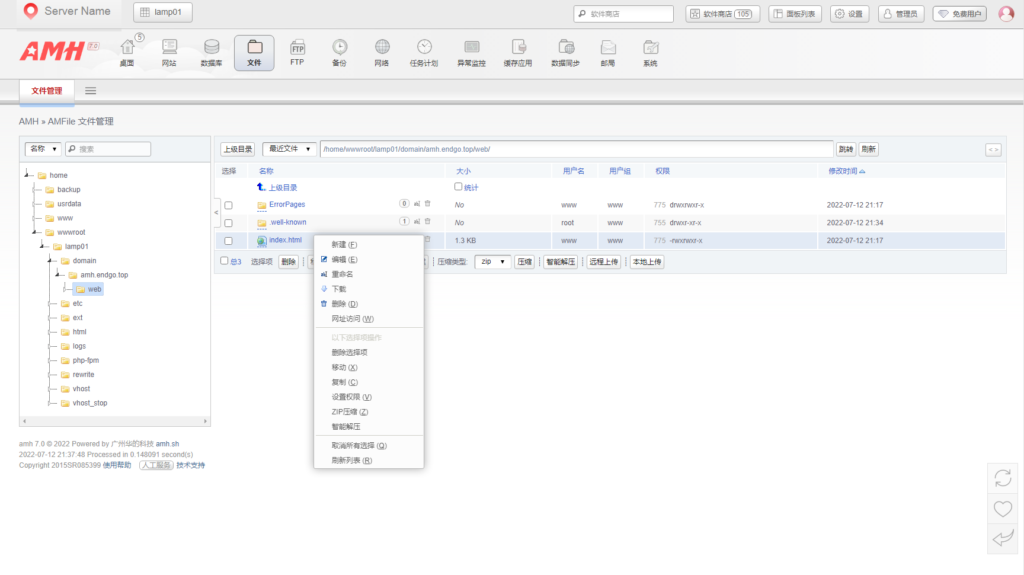Open the 缓存应用 (cache apps) icon
This screenshot has width=1024, height=575.
(518, 52)
